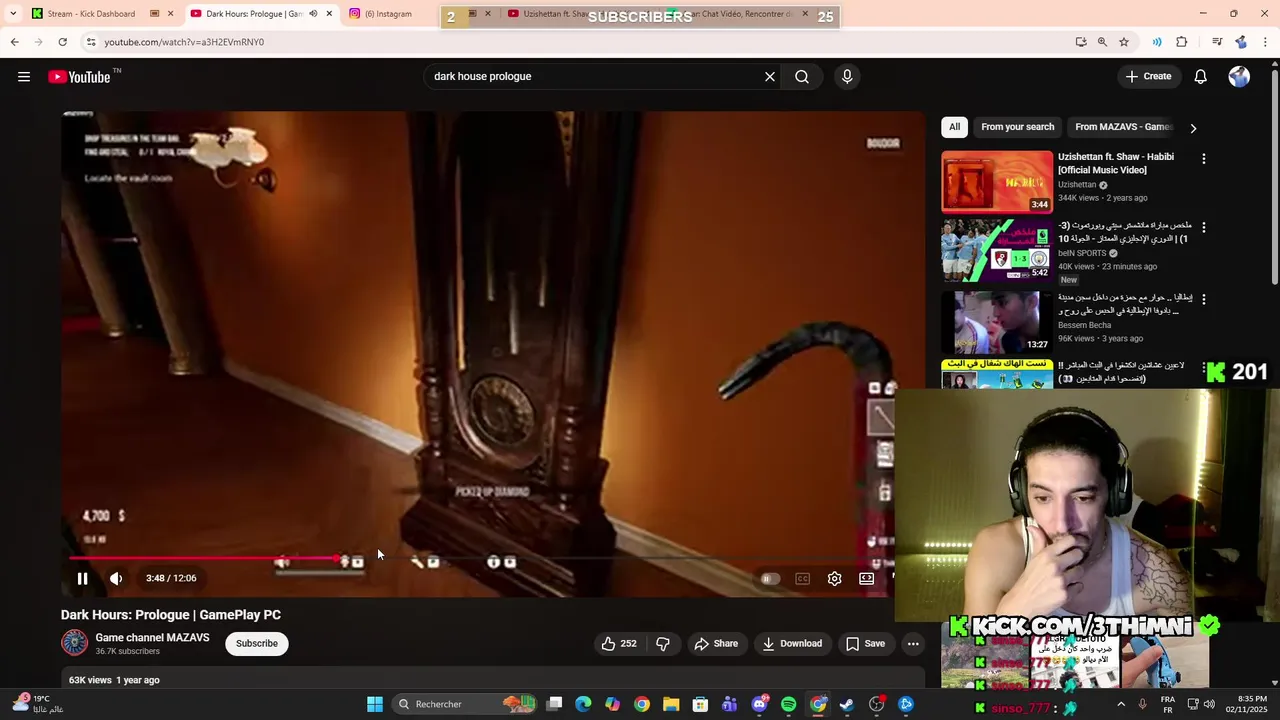Reload the page
Screen dimensions: 1280x720
[x=62, y=42]
